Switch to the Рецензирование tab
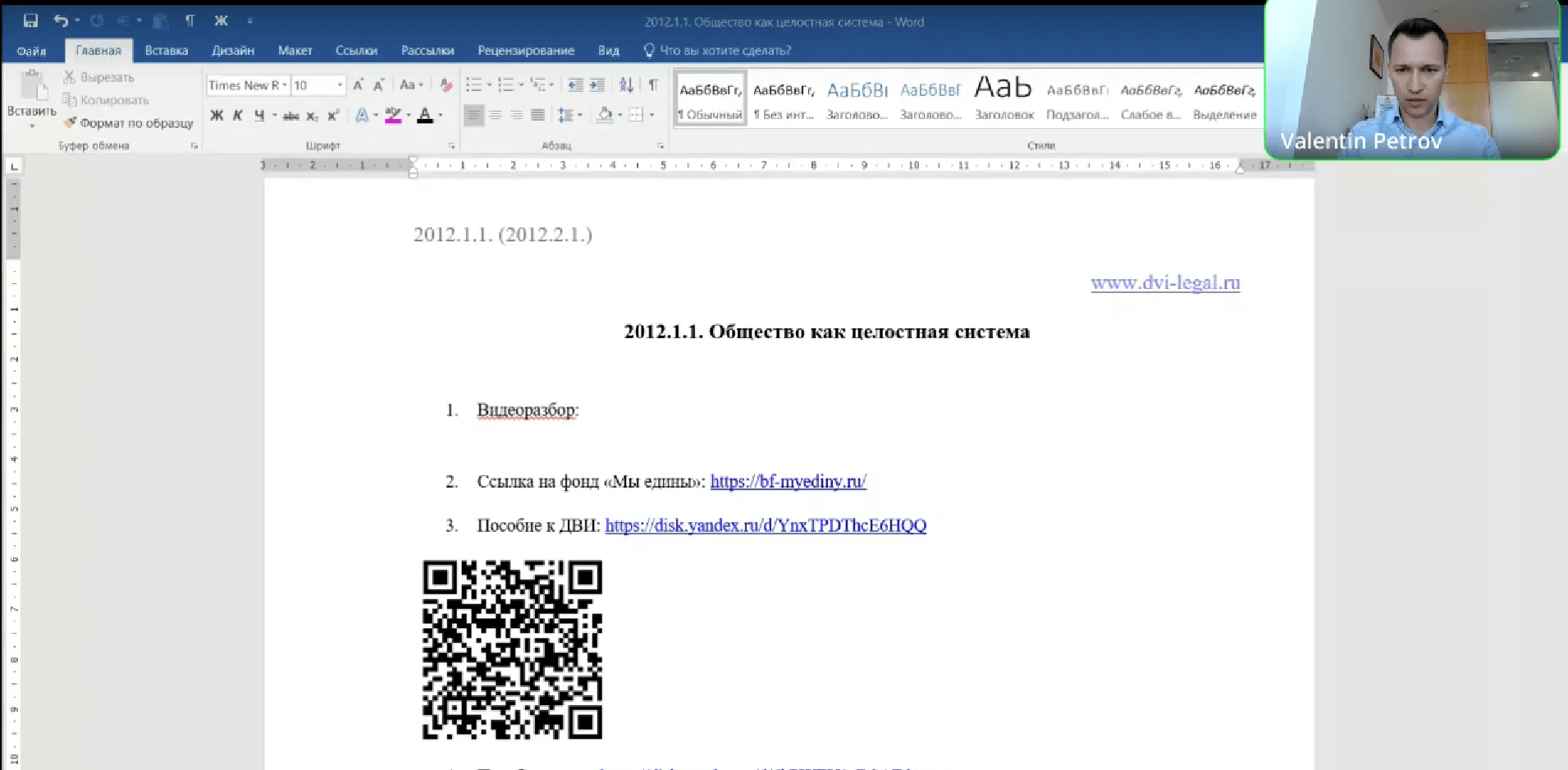This screenshot has width=1568, height=770. tap(526, 51)
